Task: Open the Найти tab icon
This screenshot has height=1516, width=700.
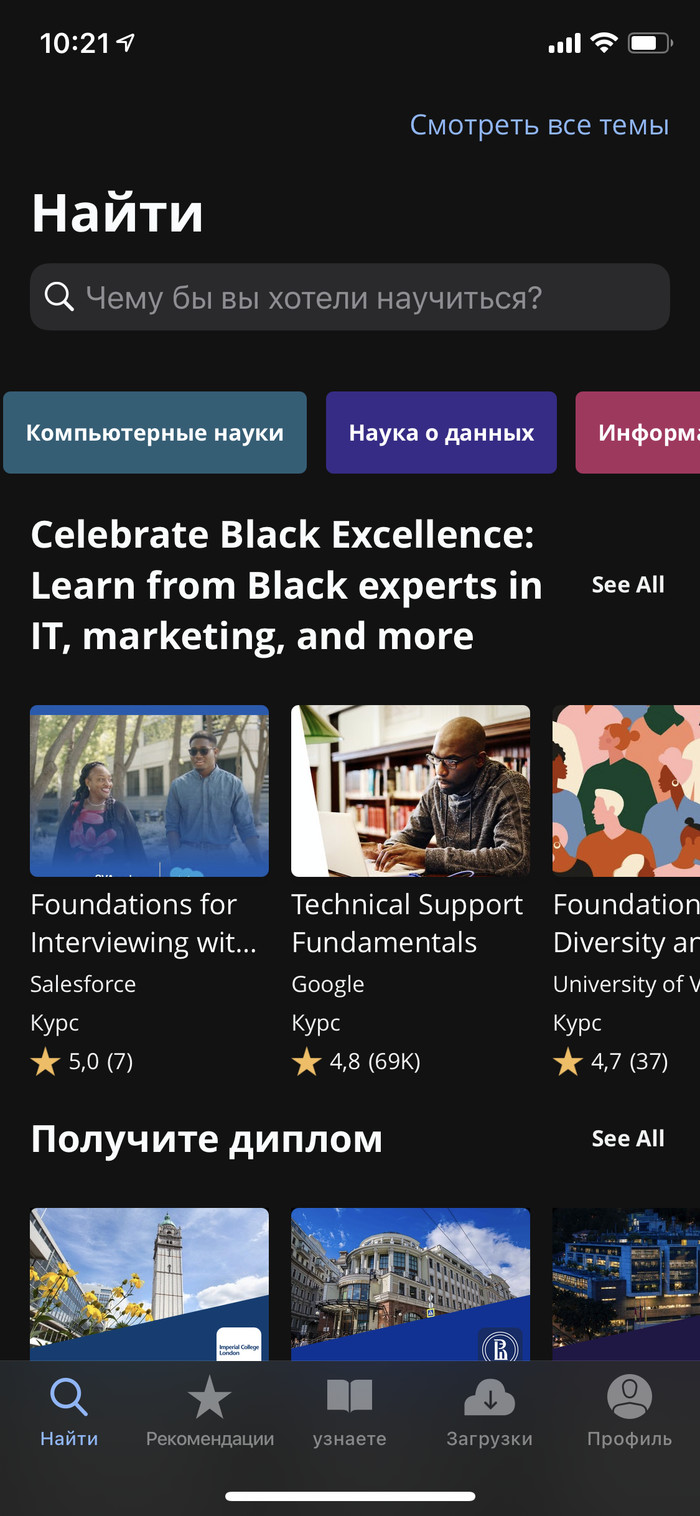Action: click(x=69, y=1398)
